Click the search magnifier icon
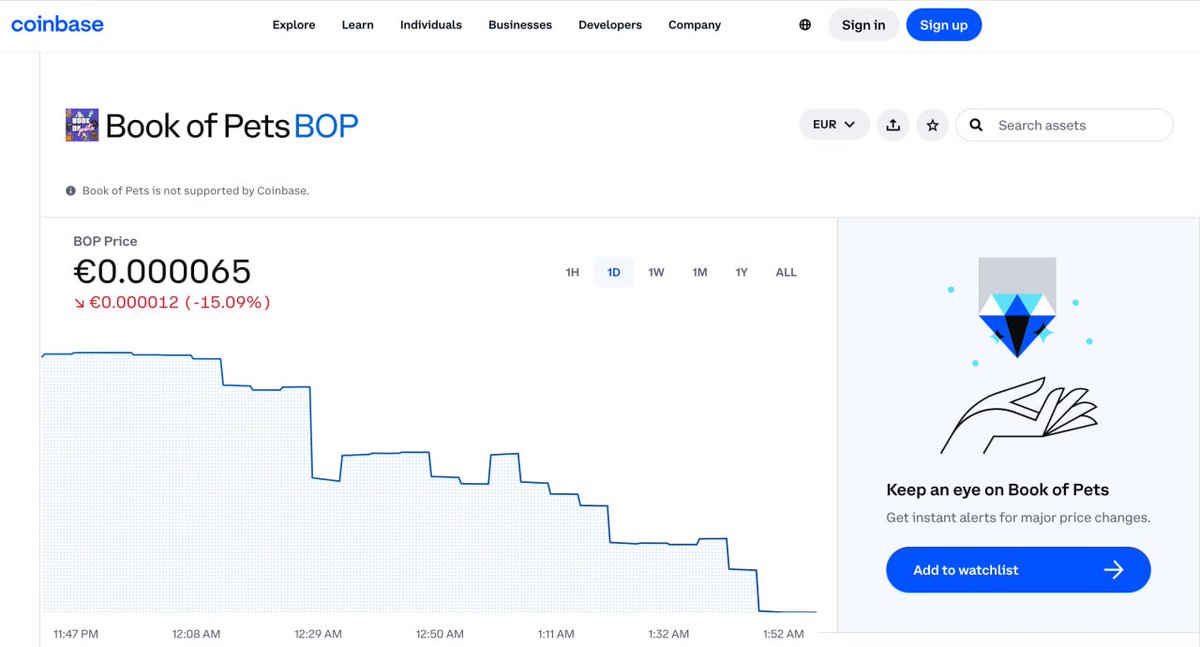 pyautogui.click(x=977, y=125)
